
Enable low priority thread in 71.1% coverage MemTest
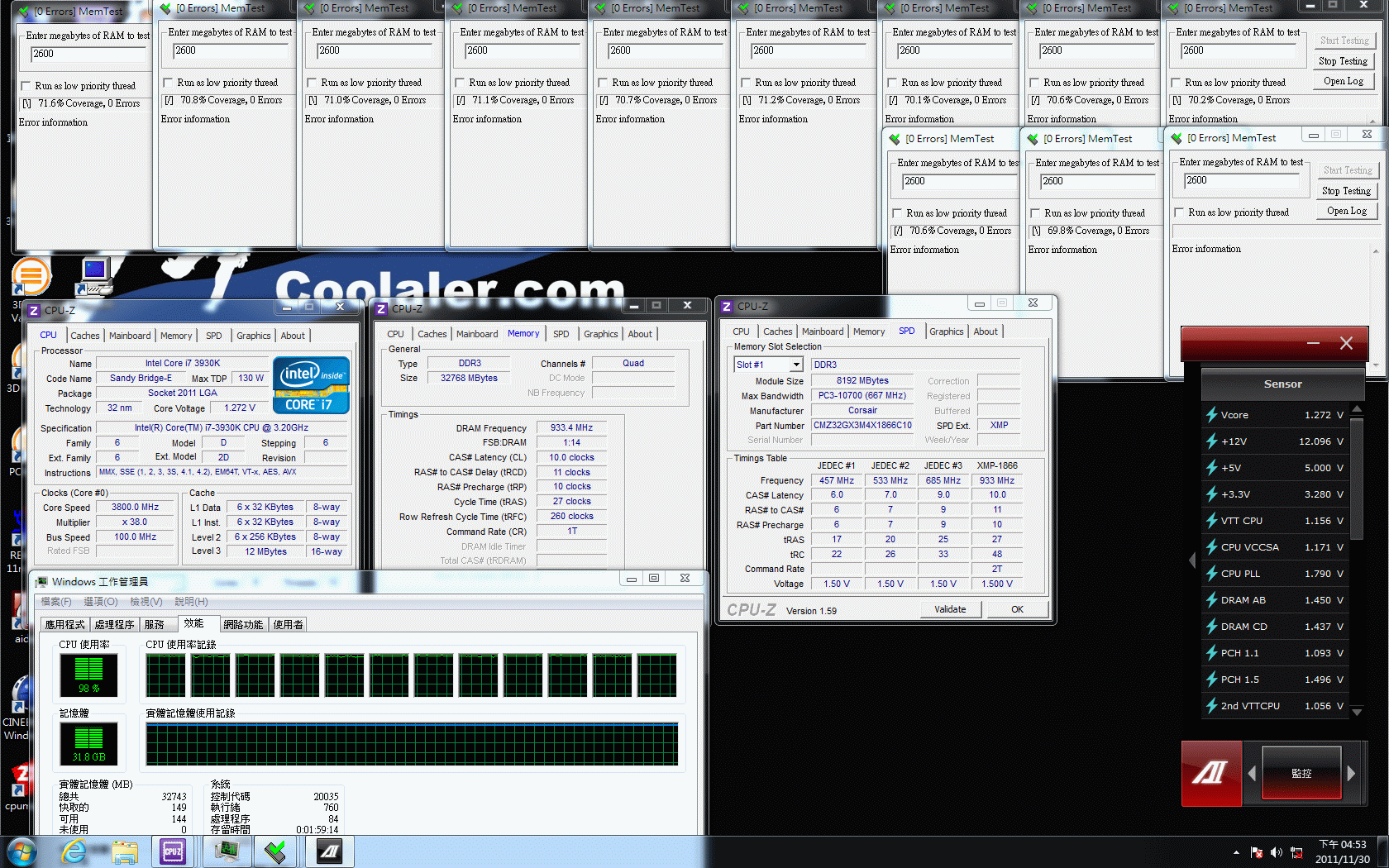click(x=460, y=83)
